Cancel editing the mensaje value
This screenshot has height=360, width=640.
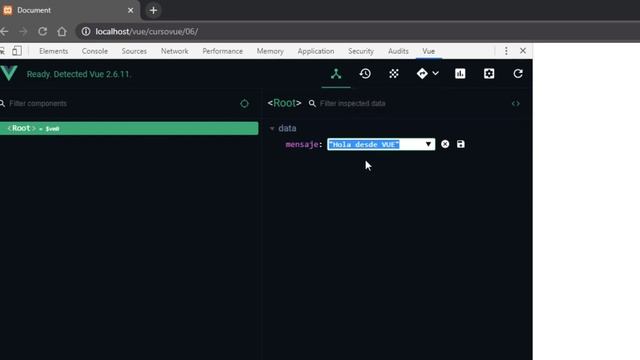click(445, 144)
